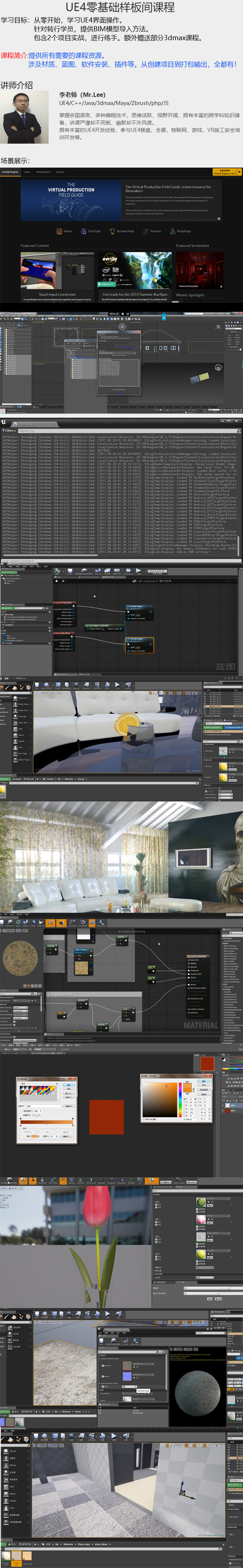Click the Roadmap icon

click(172, 231)
